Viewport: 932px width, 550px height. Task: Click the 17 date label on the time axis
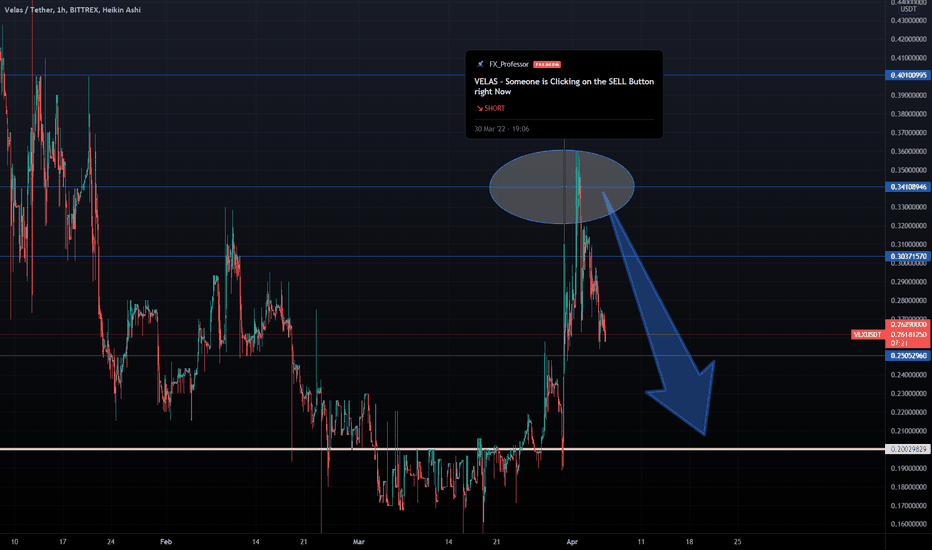(x=62, y=542)
